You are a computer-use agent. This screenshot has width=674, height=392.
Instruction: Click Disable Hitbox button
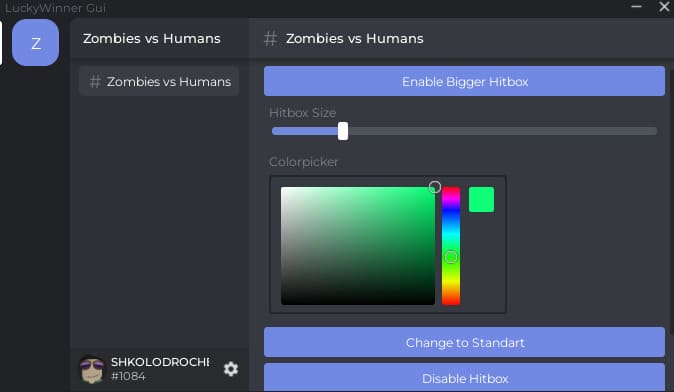(464, 378)
